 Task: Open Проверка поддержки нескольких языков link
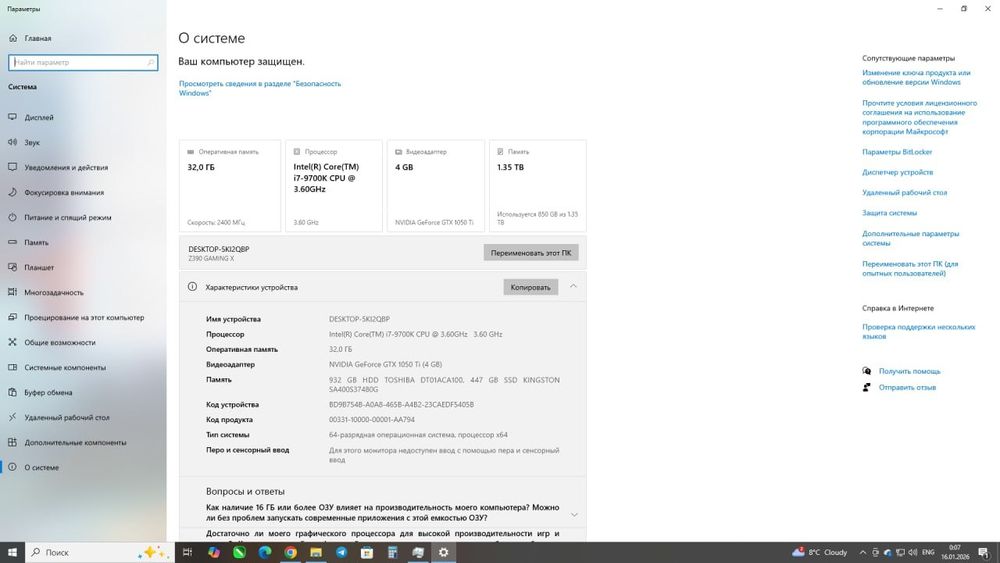918,331
